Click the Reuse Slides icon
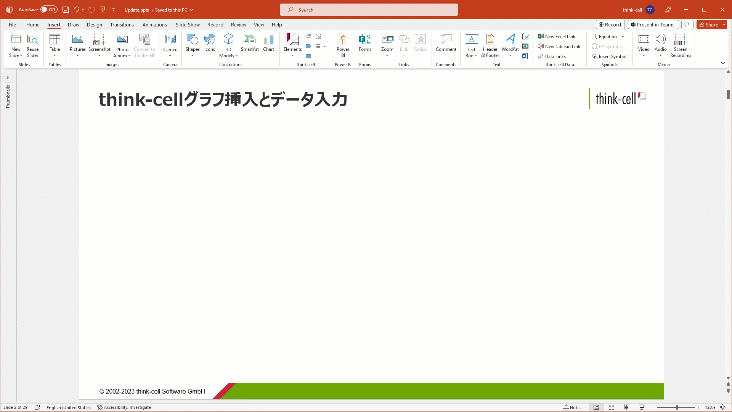 tap(33, 39)
